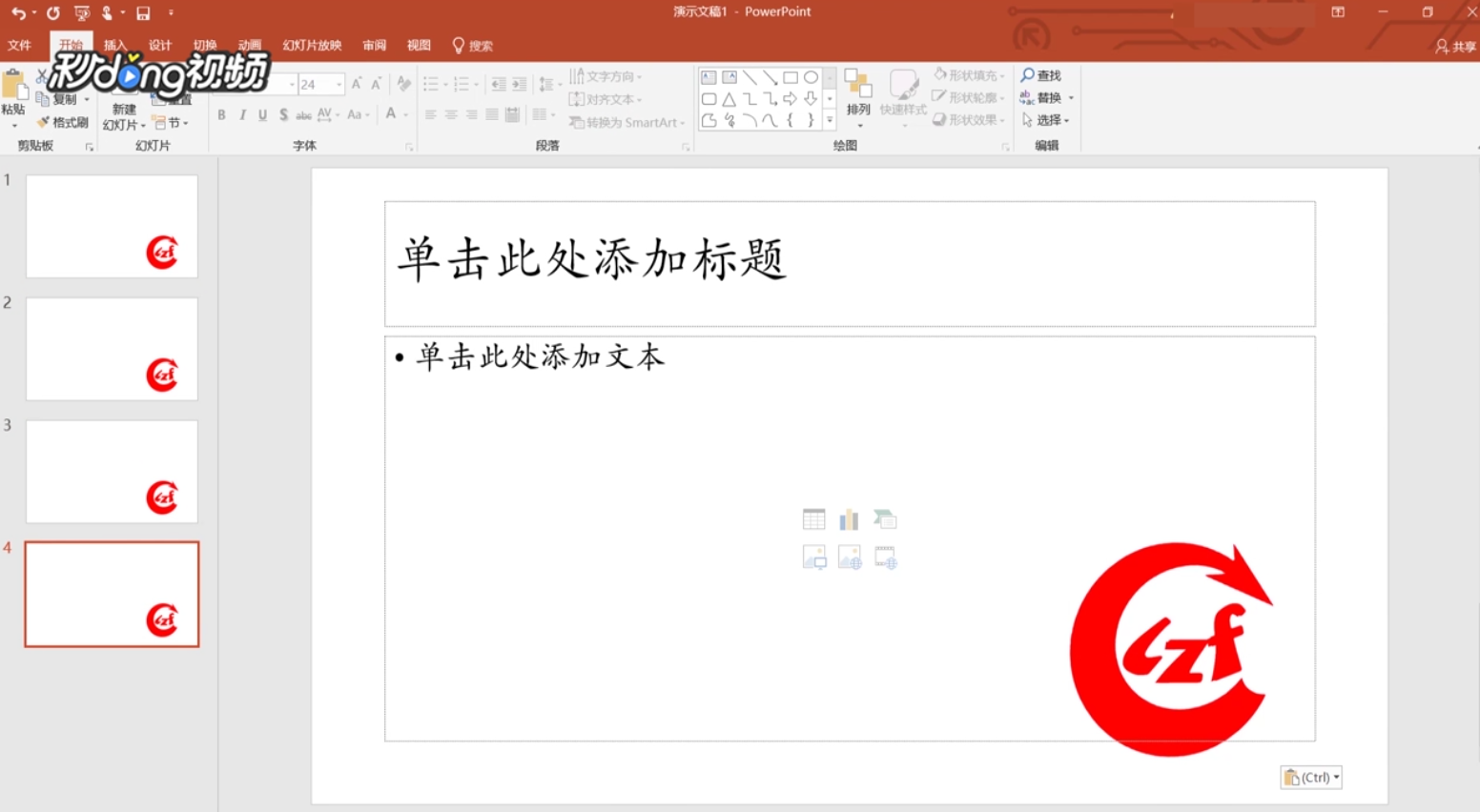The image size is (1480, 812).
Task: Click the Replace (替换) button
Action: coord(1046,96)
